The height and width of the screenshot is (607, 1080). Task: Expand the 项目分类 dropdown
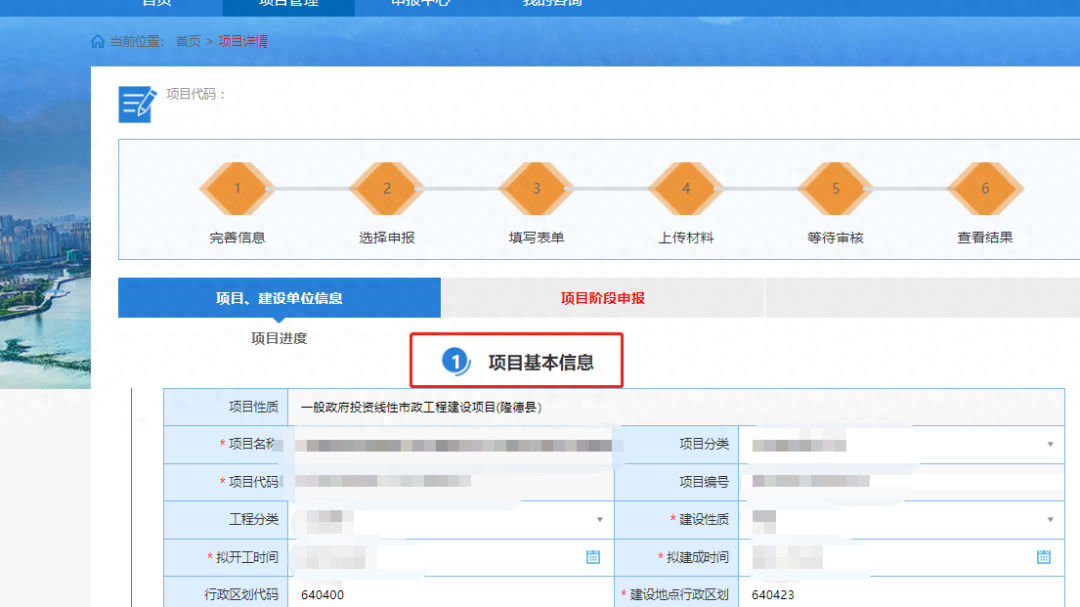point(1050,444)
